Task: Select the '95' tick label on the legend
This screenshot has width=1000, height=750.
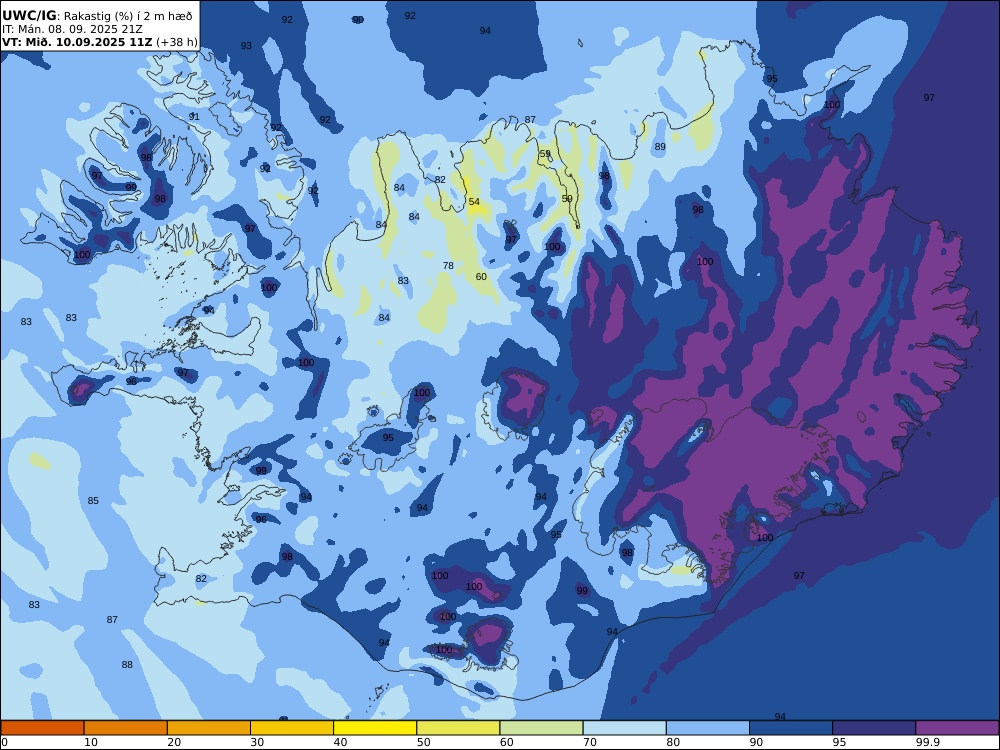Action: (839, 742)
